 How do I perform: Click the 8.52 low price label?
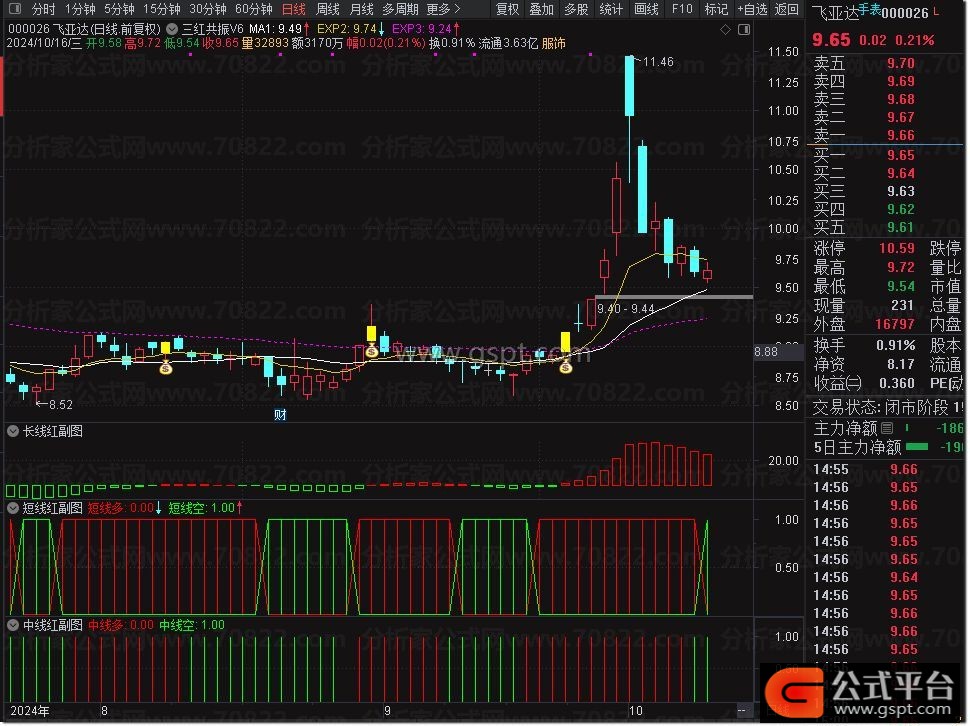[61, 404]
